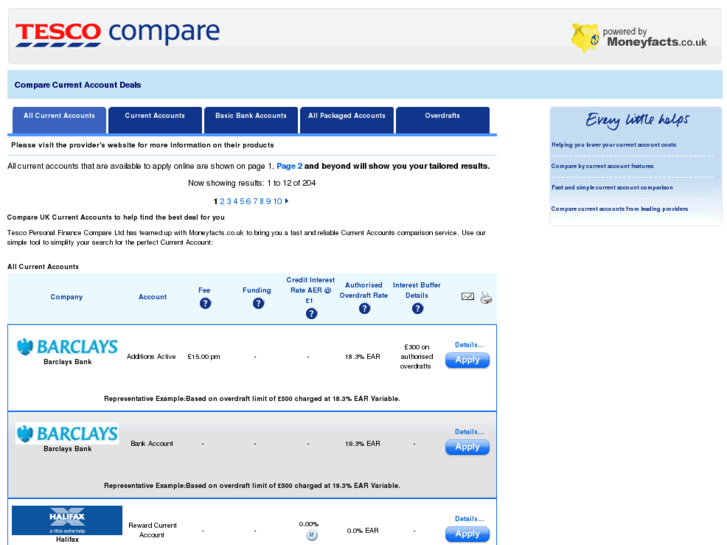
Task: Click the £300 on authorised overdrafts text
Action: 416,356
